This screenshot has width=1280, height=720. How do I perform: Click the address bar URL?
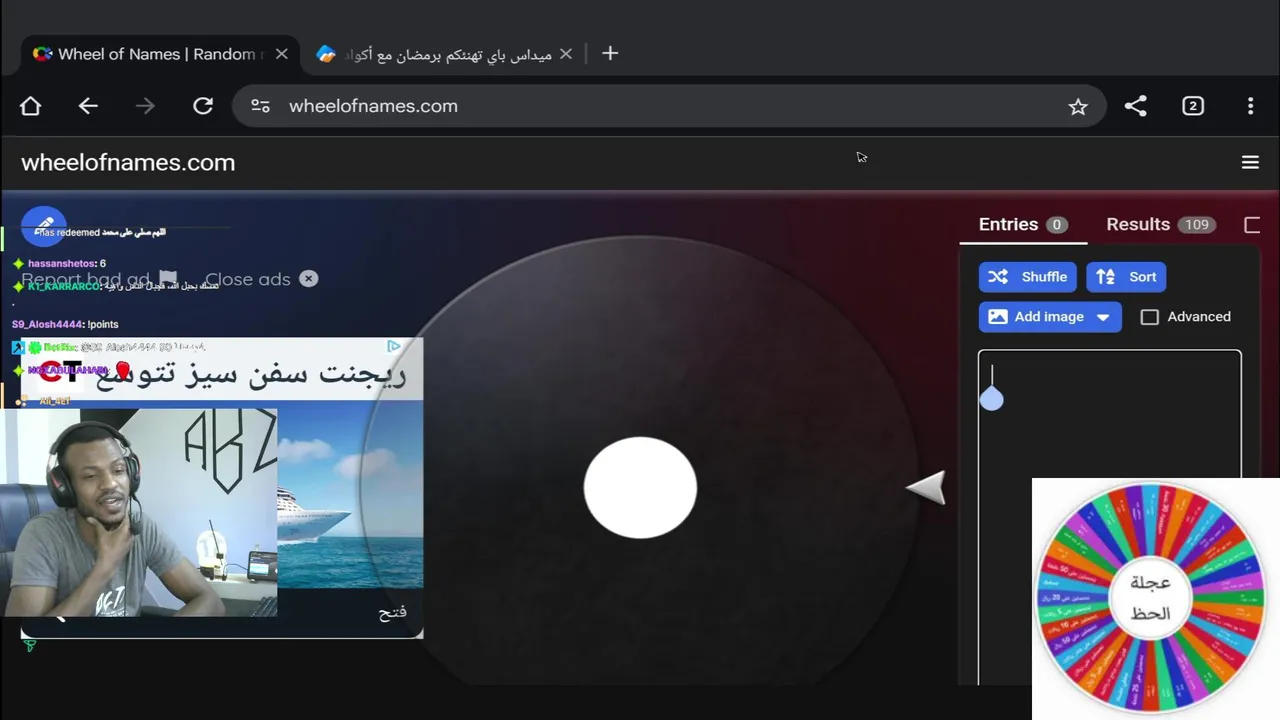pyautogui.click(x=373, y=106)
